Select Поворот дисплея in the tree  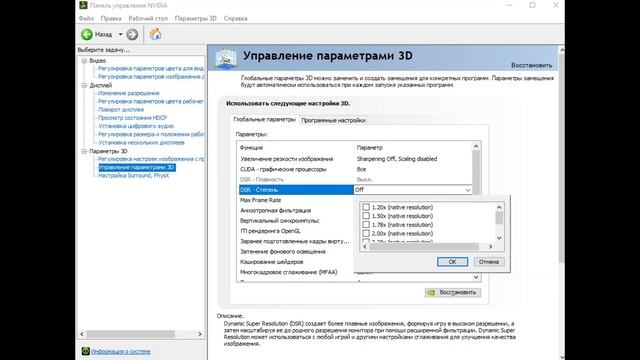(x=121, y=110)
